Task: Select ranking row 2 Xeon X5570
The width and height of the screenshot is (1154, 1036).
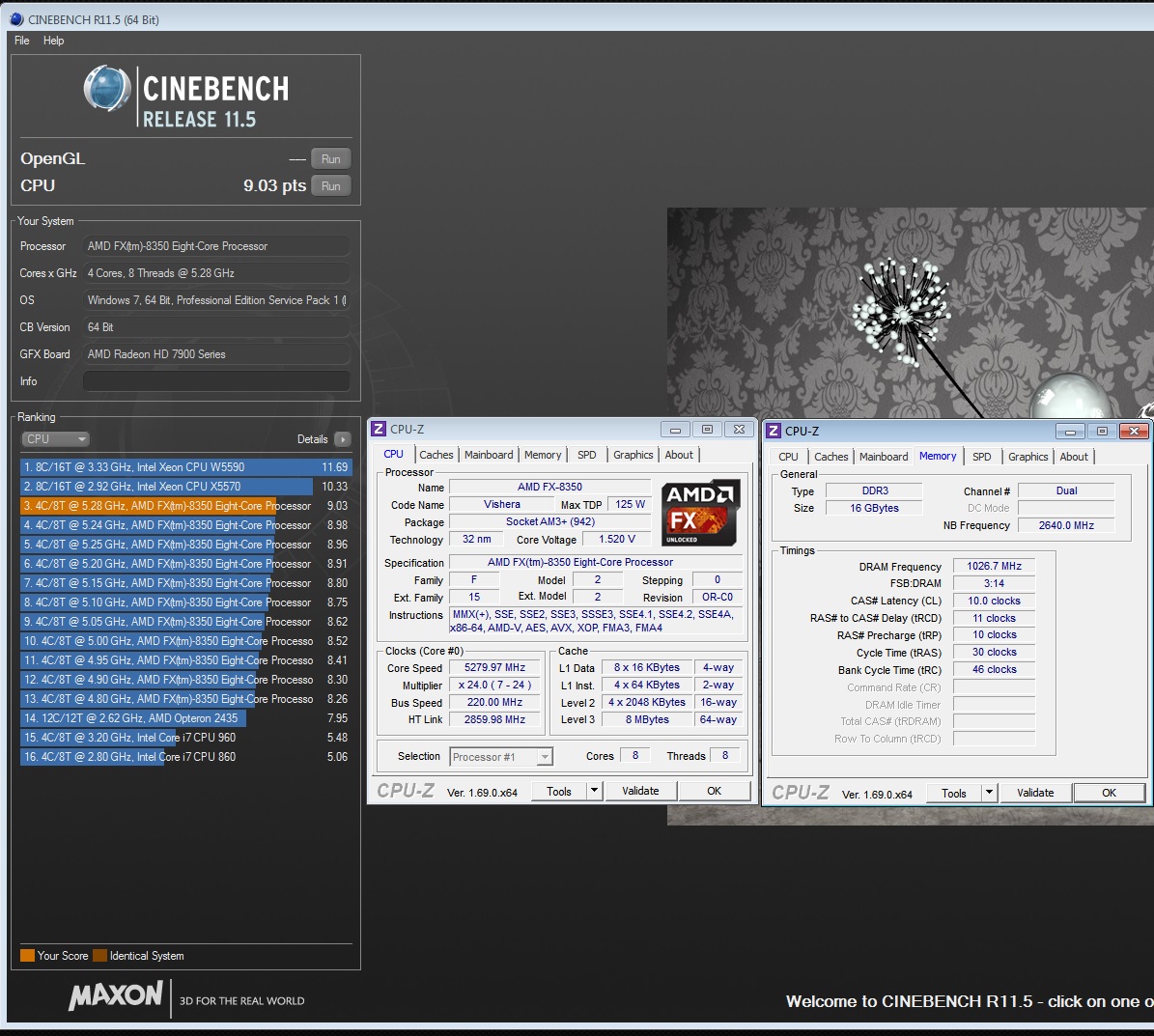Action: 185,487
